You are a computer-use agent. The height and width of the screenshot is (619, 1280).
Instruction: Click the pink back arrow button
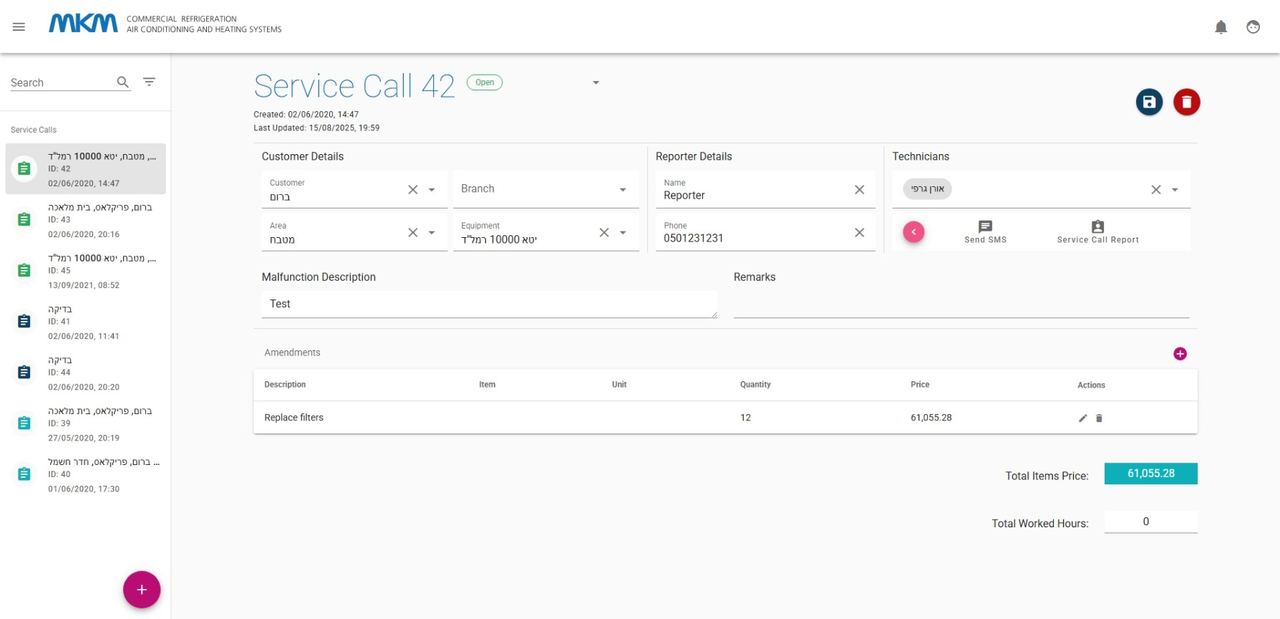(x=913, y=232)
